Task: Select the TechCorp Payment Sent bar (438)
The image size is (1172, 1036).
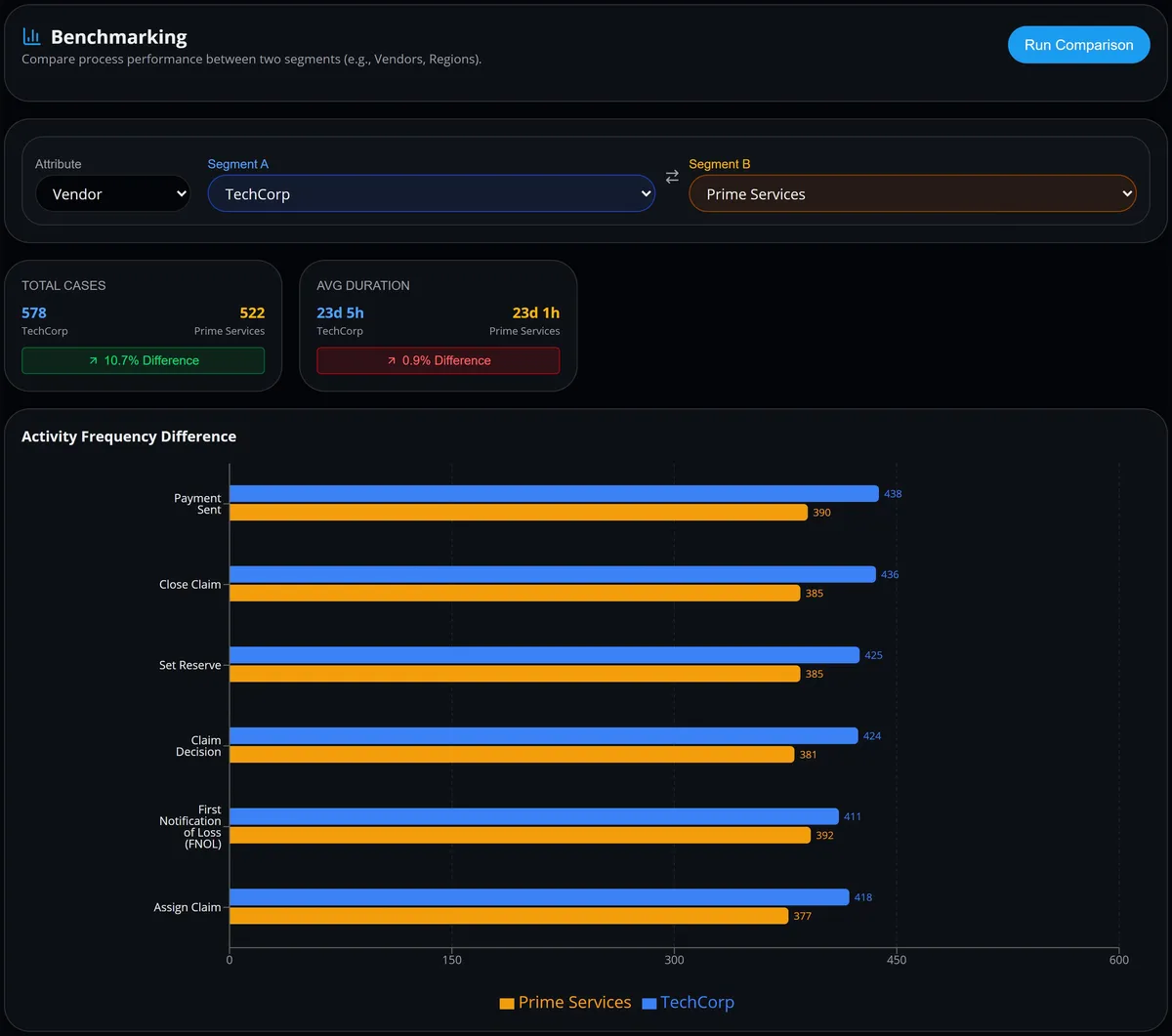Action: click(x=554, y=494)
